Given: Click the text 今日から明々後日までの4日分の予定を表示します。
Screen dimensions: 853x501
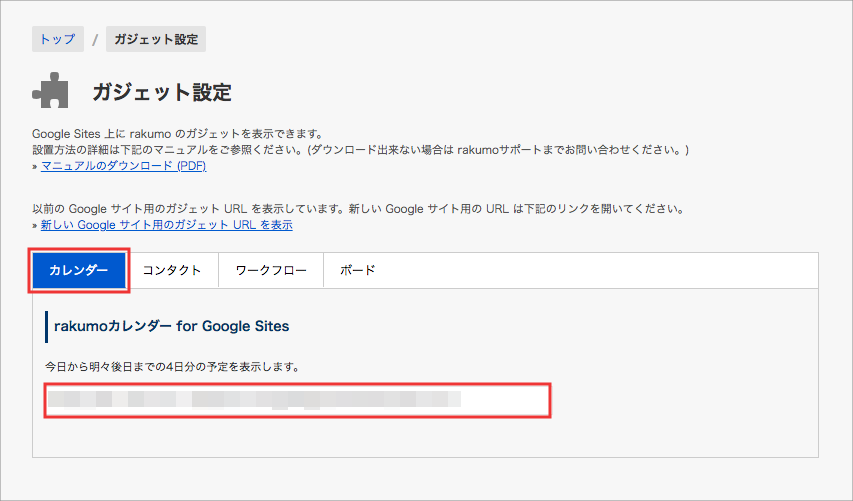Looking at the screenshot, I should 173,367.
